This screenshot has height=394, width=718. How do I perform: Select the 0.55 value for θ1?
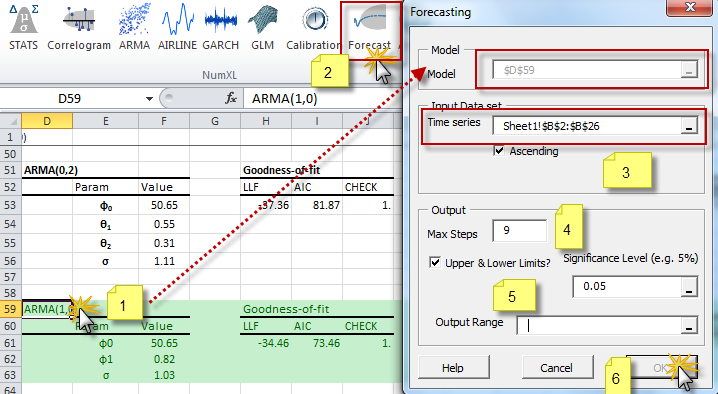tap(164, 224)
